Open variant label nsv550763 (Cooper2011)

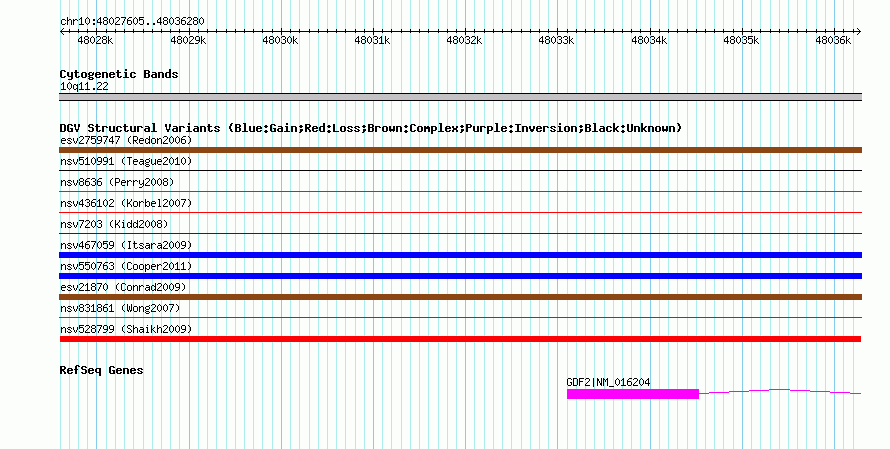[126, 266]
